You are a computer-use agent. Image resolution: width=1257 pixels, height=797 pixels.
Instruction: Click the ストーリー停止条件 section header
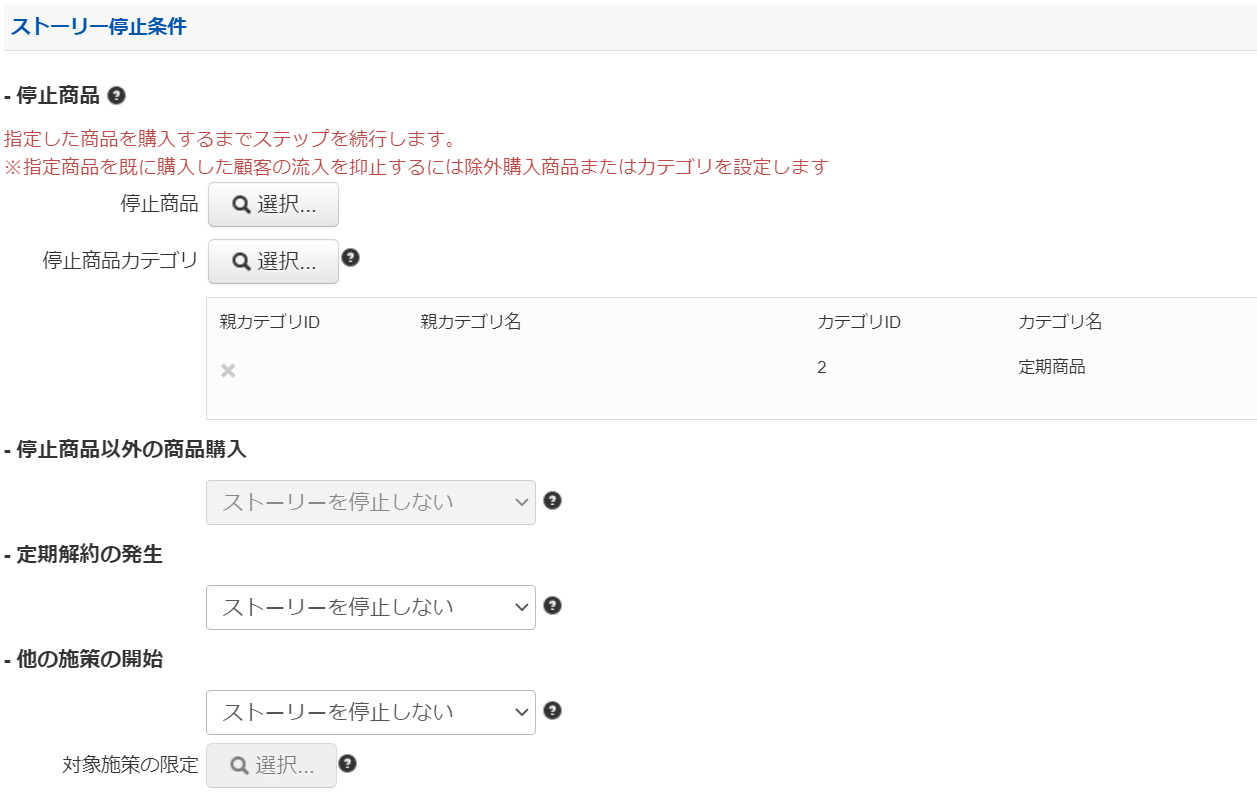(98, 27)
